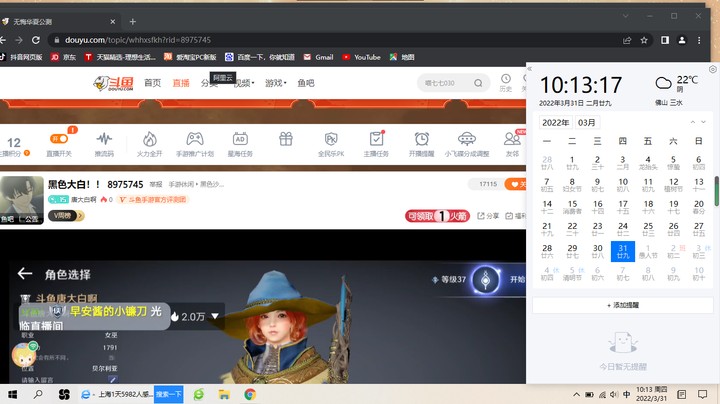Viewport: 720px width, 404px height.
Task: Open 推流码 stream code icon
Action: pyautogui.click(x=104, y=139)
